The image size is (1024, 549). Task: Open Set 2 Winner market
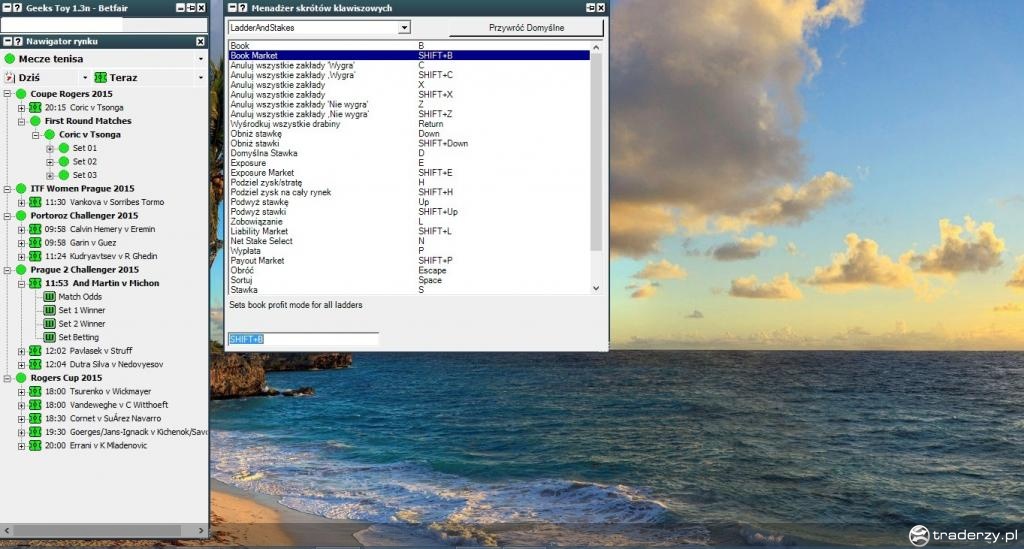[82, 324]
